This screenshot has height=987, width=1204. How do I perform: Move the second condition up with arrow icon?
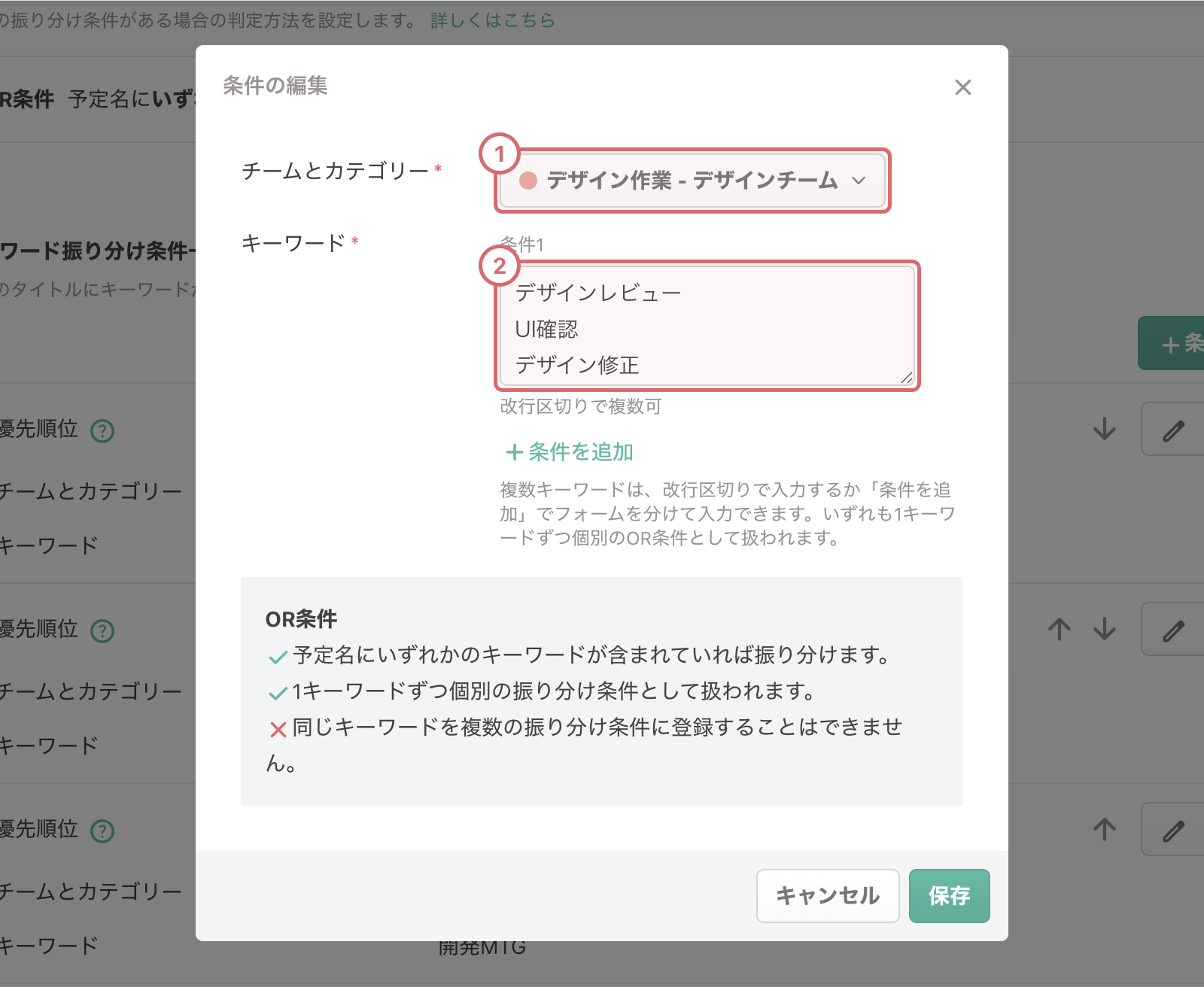click(x=1058, y=629)
